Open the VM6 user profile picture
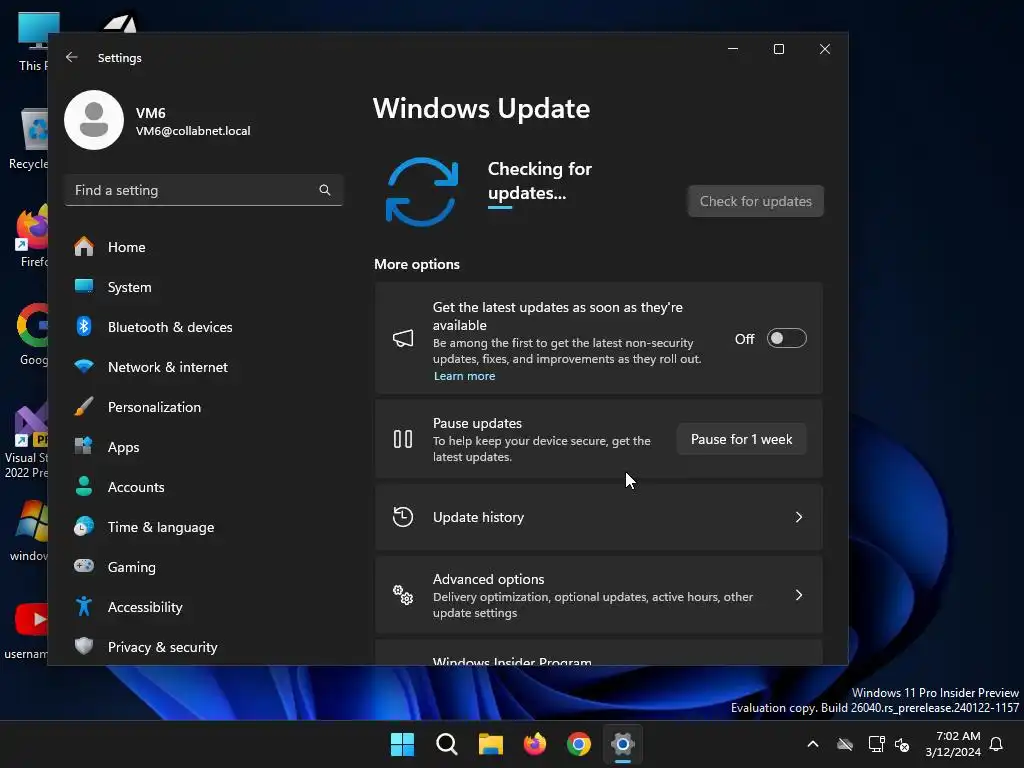This screenshot has height=768, width=1024. [94, 120]
